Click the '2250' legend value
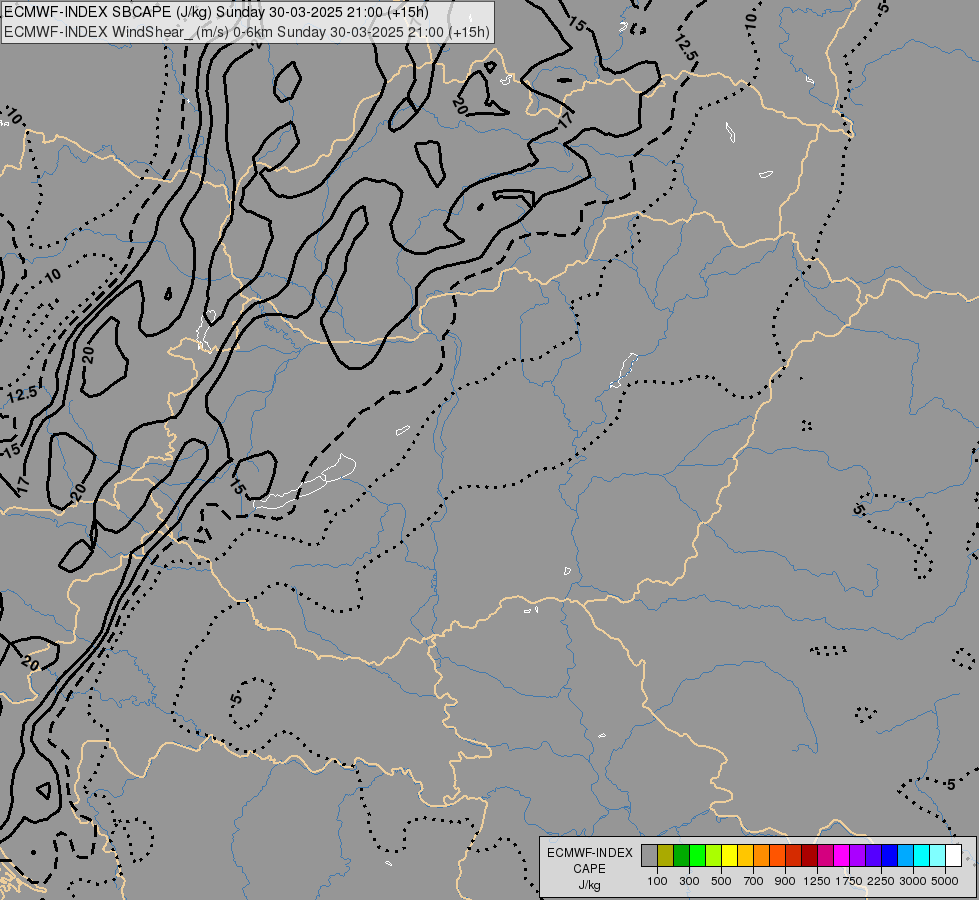The image size is (979, 900). 881,881
